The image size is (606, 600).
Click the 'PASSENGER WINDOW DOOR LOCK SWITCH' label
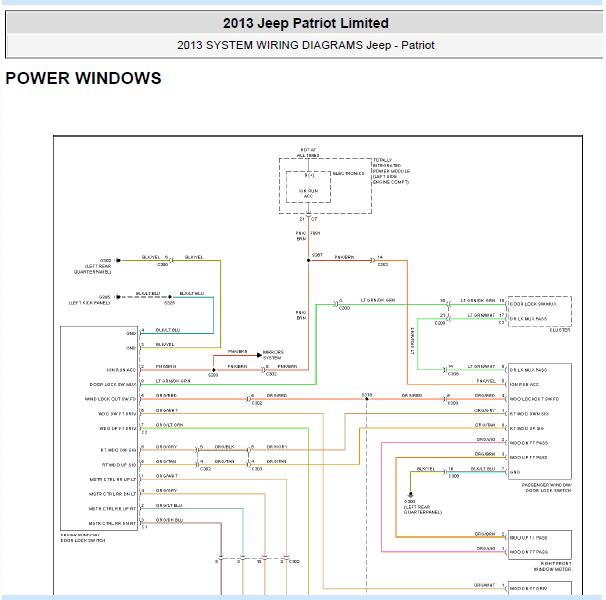pyautogui.click(x=546, y=488)
